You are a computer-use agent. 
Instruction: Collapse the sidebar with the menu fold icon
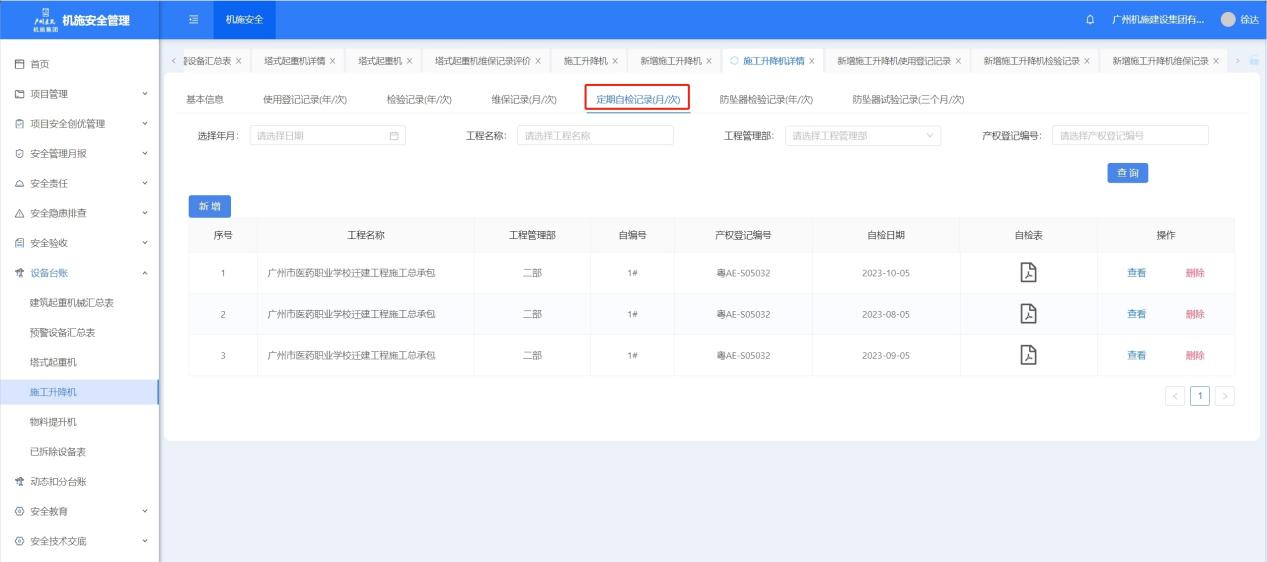(x=194, y=20)
